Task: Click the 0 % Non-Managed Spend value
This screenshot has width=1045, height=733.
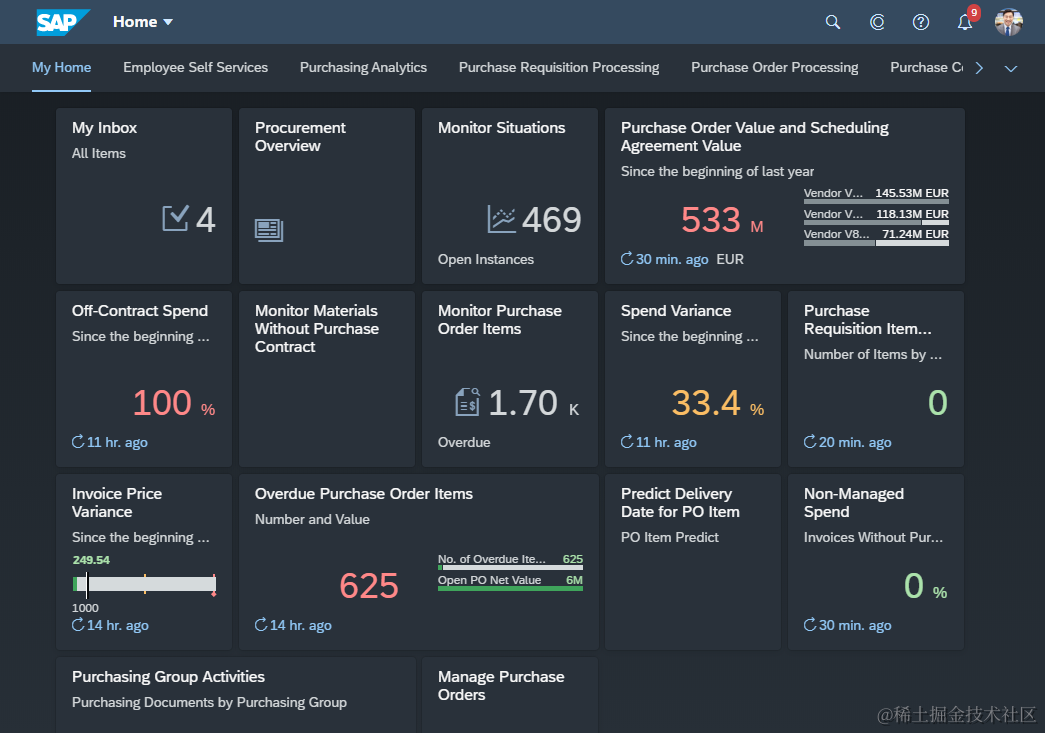Action: [x=925, y=586]
